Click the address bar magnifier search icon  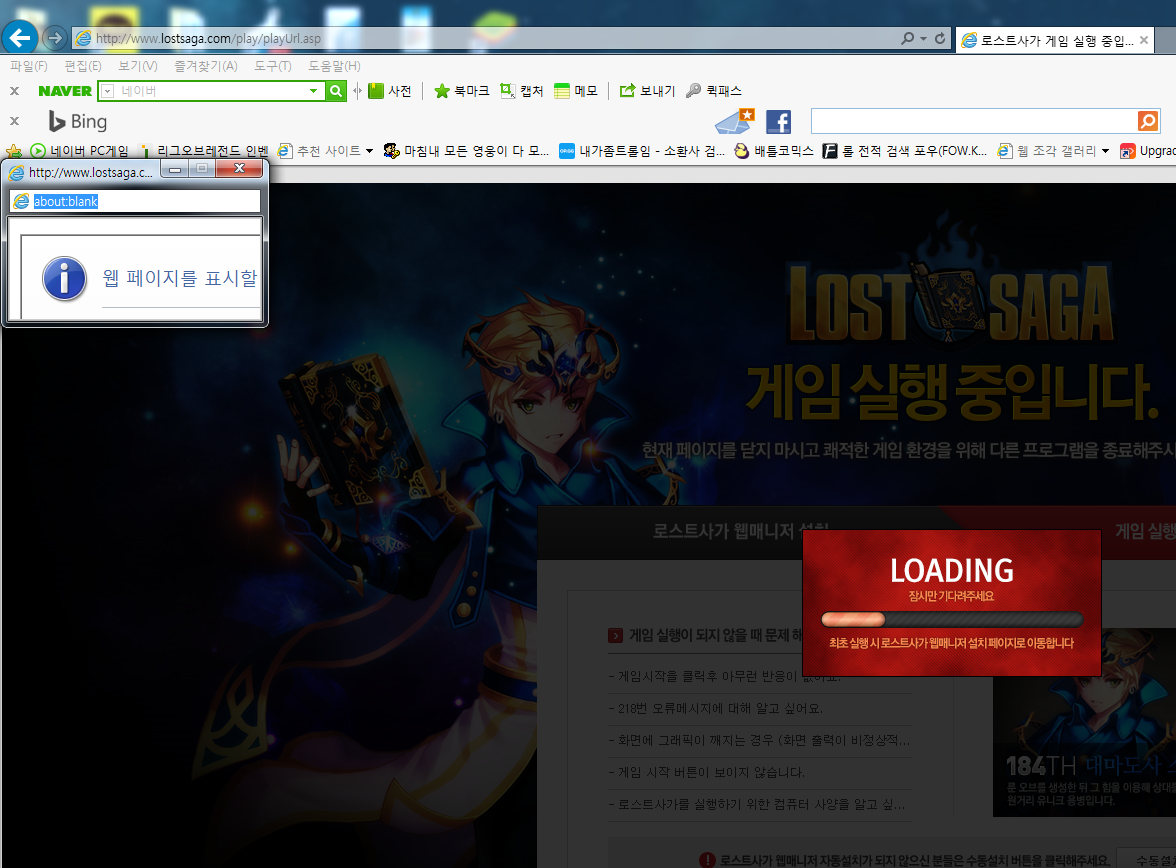908,38
